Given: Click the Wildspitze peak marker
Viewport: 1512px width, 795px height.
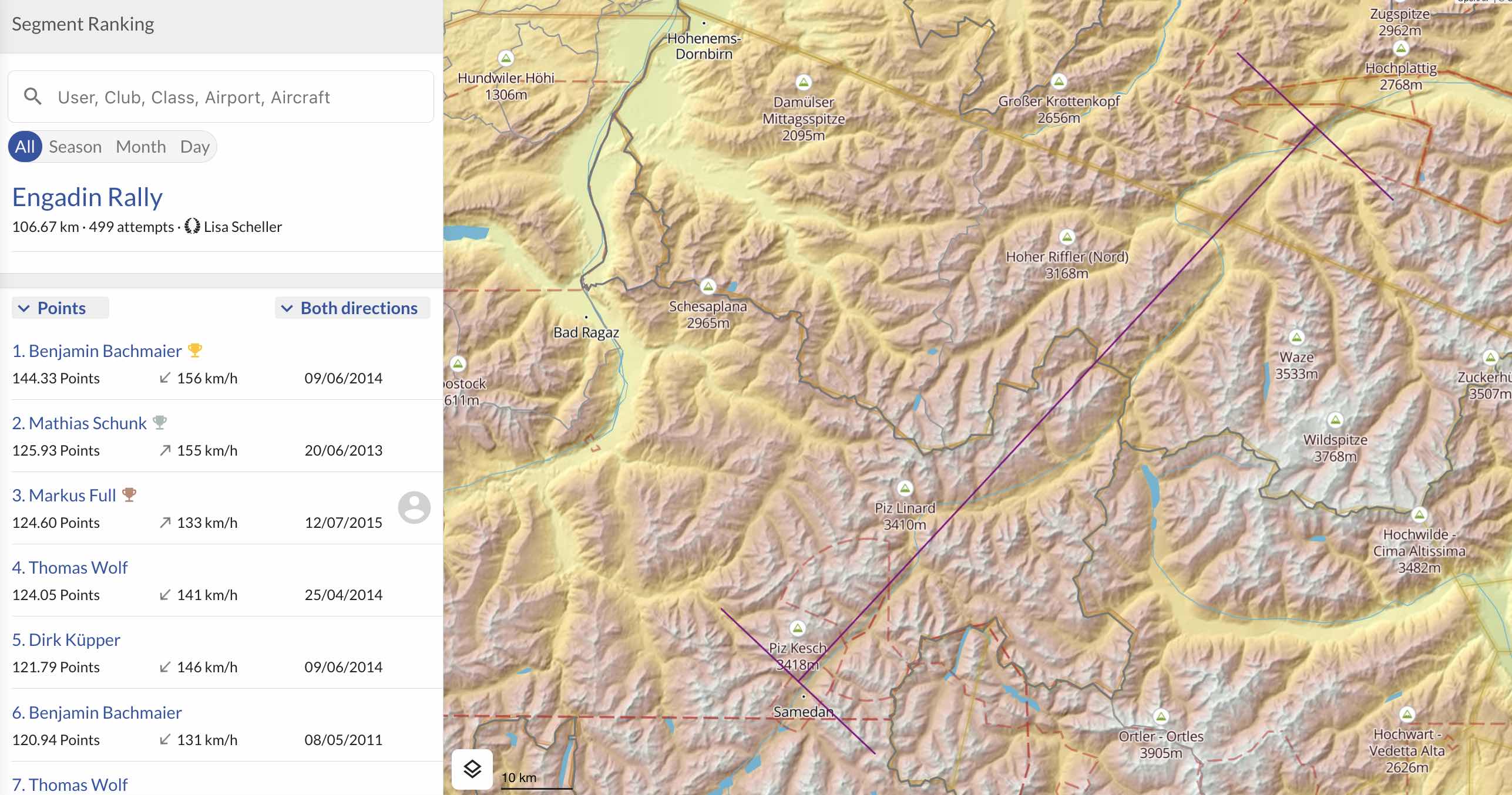Looking at the screenshot, I should pos(1335,420).
